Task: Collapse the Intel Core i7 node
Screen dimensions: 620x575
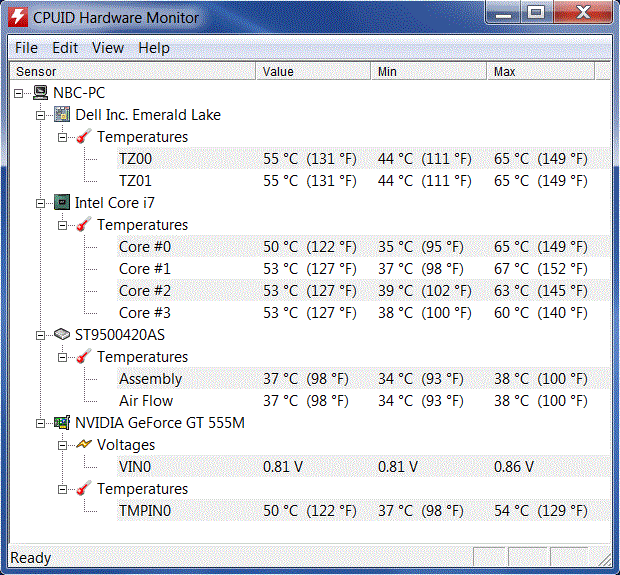Action: point(40,203)
